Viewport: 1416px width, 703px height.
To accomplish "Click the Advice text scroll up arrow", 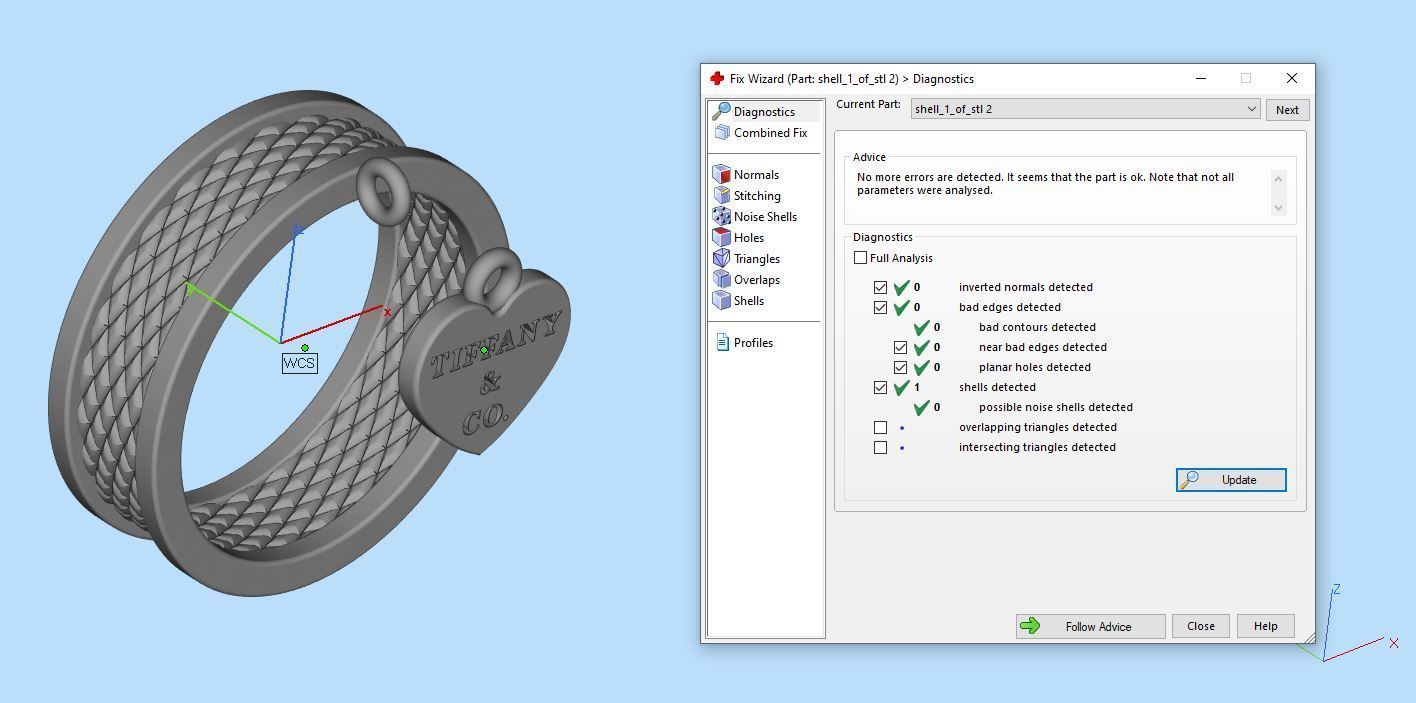I will click(1278, 178).
